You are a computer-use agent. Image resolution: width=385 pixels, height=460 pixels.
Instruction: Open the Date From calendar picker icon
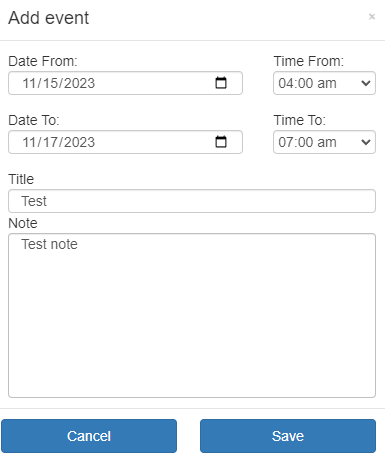click(221, 83)
